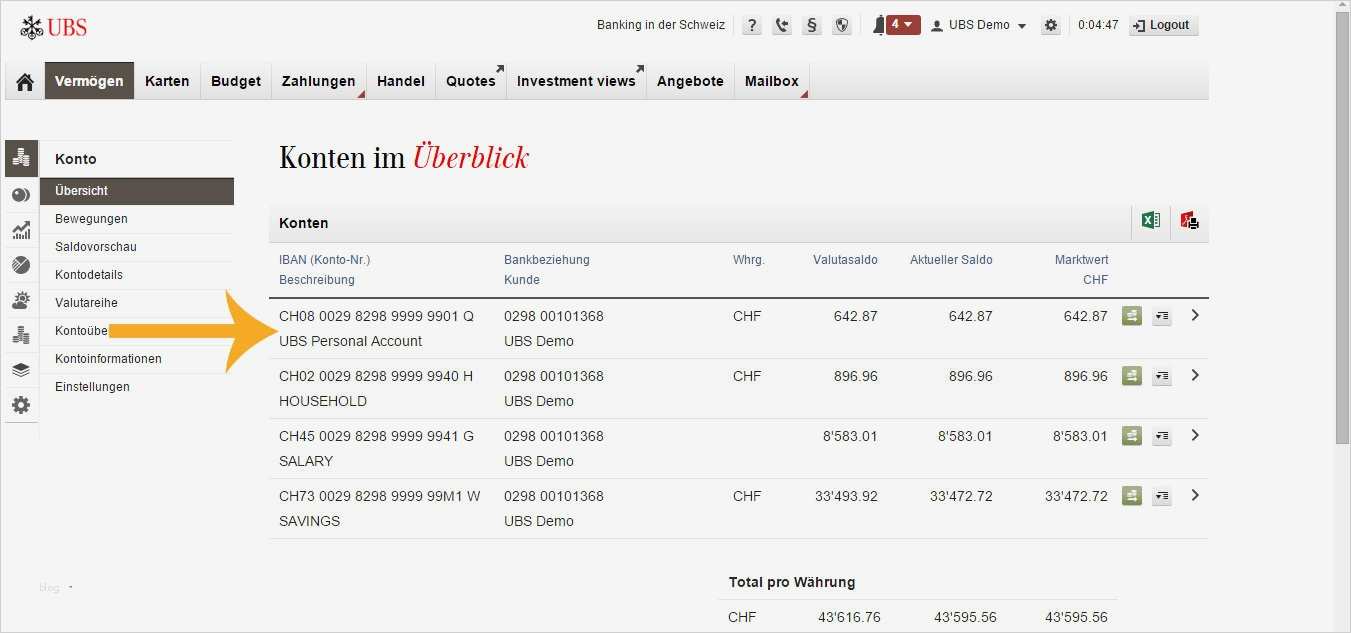
Task: Open the security shield icon
Action: click(x=842, y=25)
